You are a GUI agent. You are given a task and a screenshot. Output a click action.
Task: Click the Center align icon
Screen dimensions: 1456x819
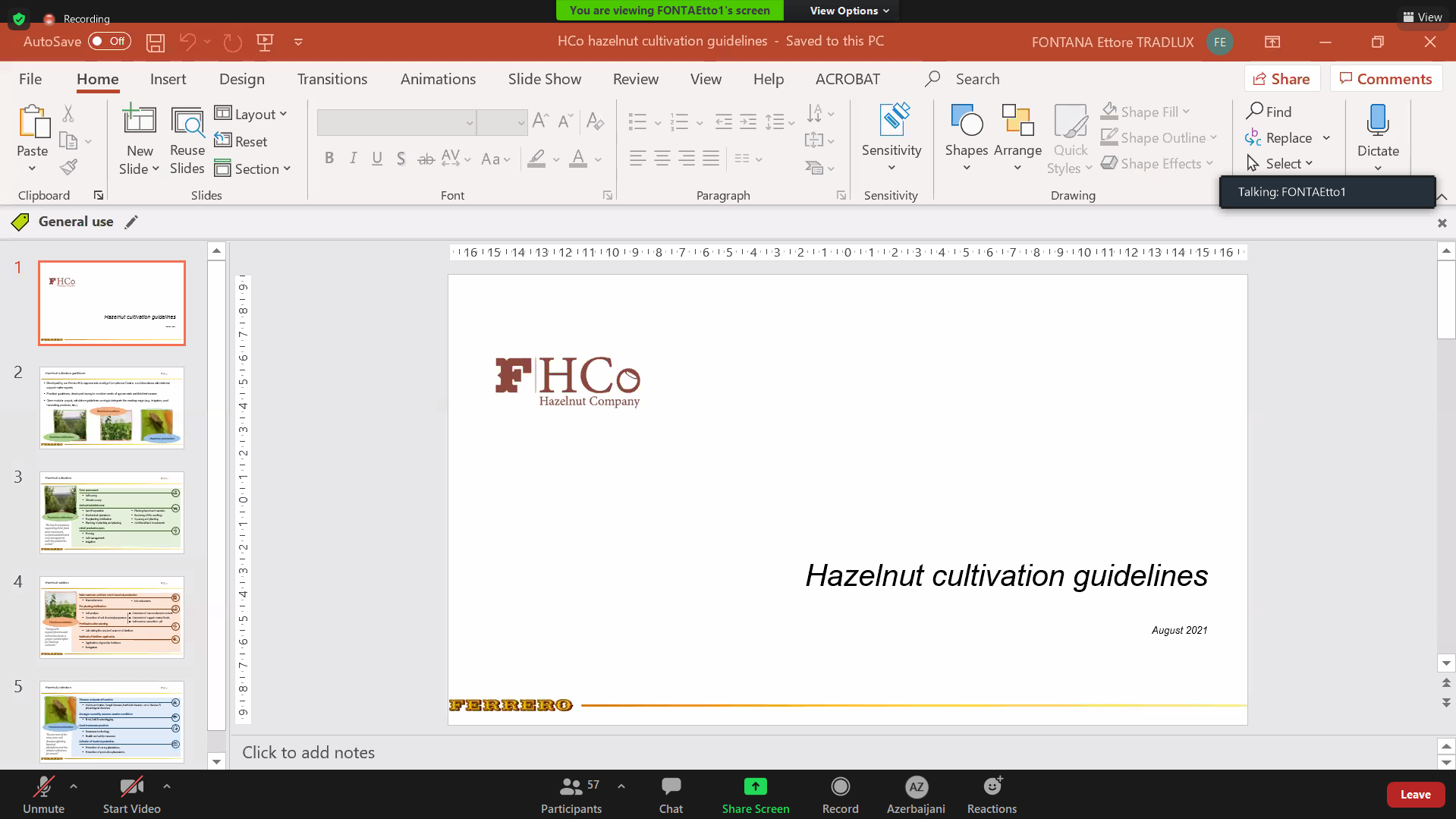click(x=662, y=158)
